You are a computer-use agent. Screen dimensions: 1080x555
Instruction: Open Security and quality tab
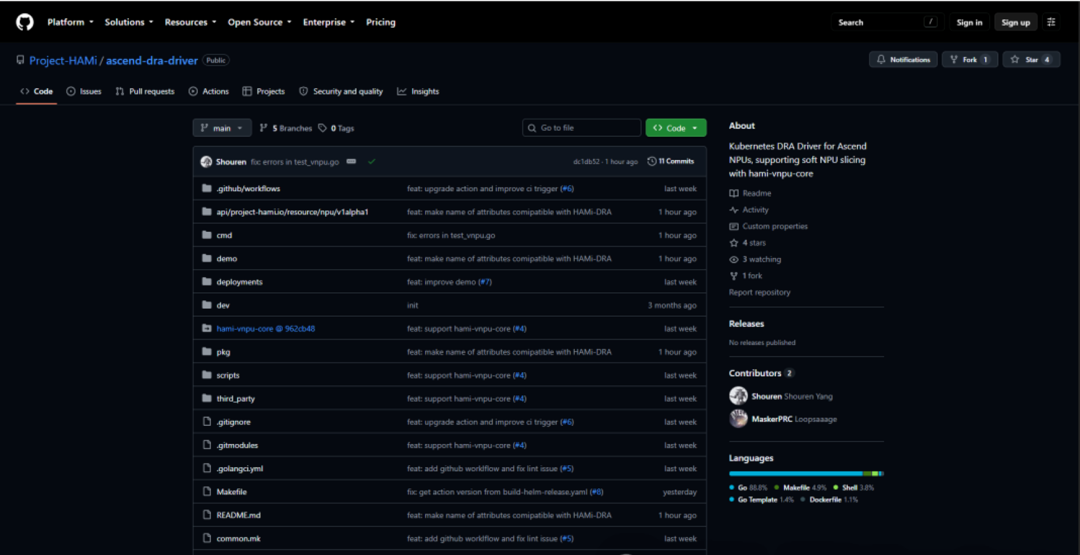(x=340, y=92)
